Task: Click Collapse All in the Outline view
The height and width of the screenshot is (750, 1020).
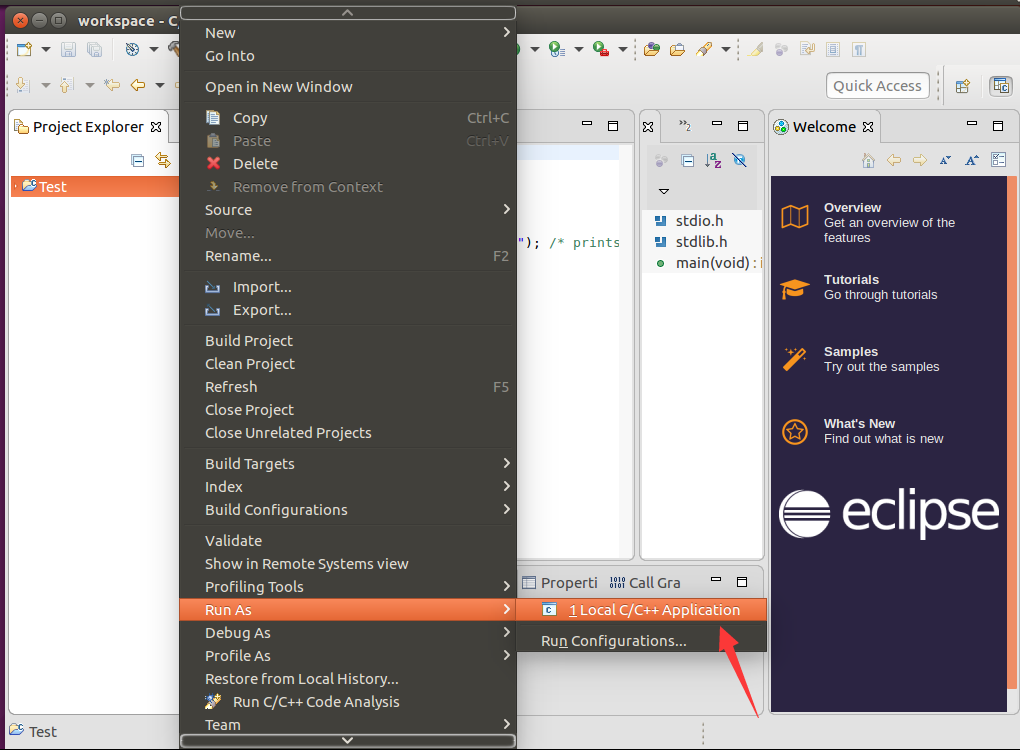Action: pos(688,161)
